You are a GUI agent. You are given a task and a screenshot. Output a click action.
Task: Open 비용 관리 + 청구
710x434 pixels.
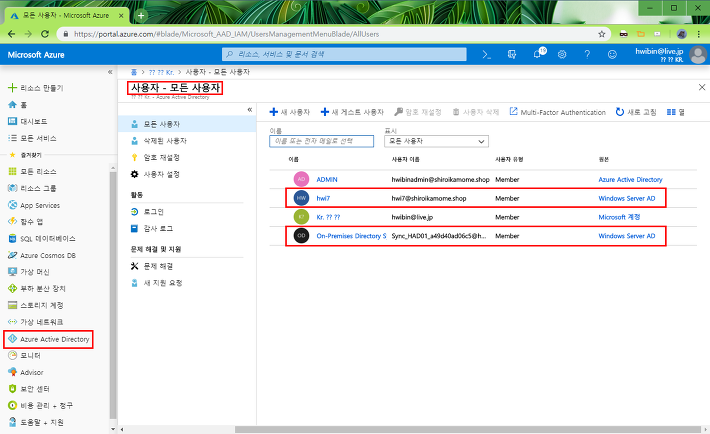(x=41, y=405)
